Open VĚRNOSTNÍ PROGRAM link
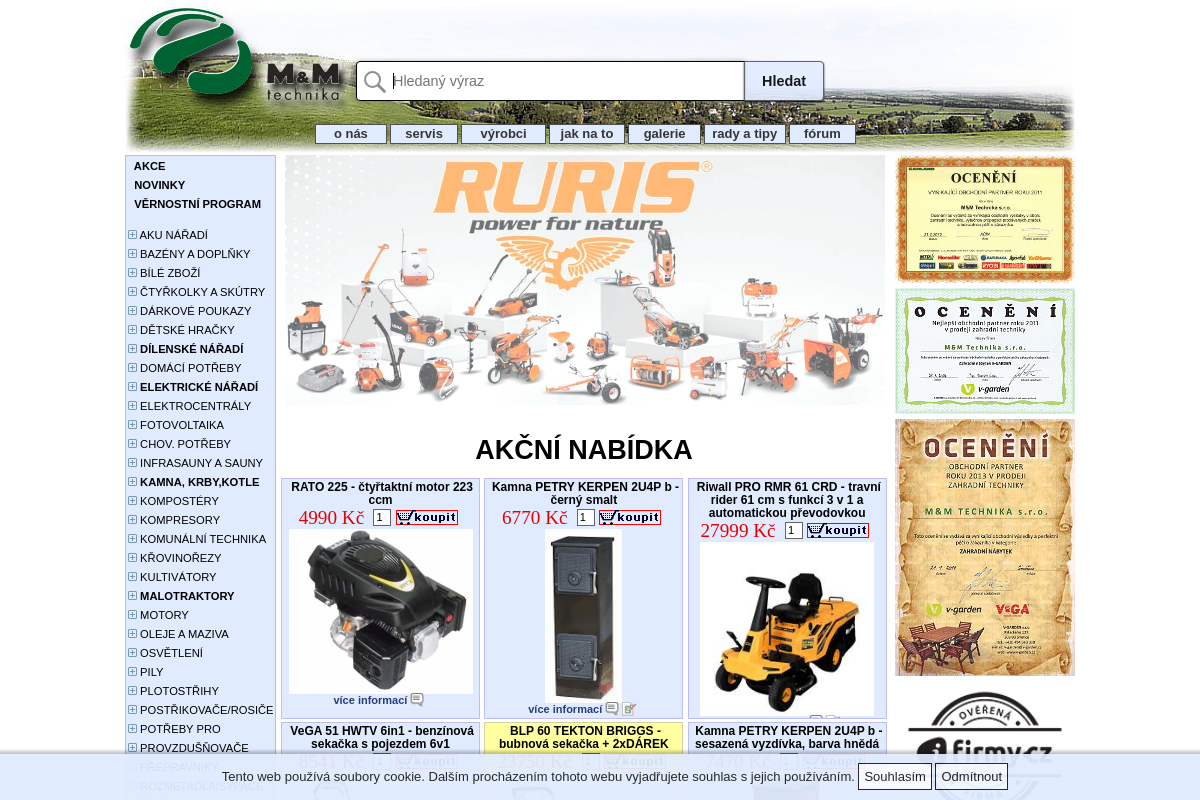Screen dimensions: 1200x800 197,204
